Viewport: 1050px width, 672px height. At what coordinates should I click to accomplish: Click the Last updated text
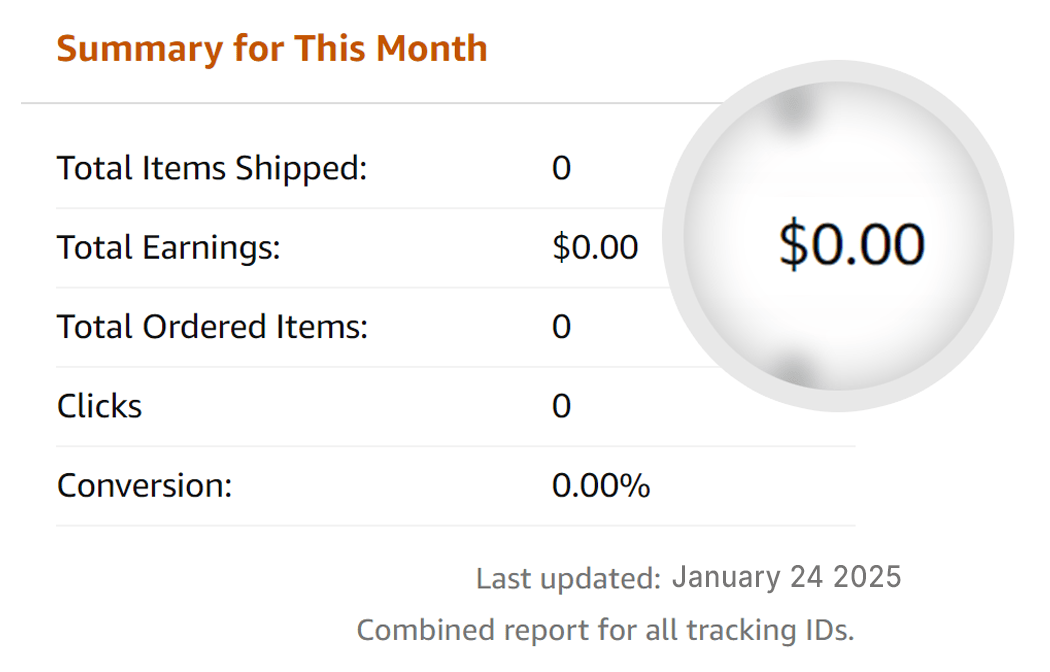(x=569, y=578)
